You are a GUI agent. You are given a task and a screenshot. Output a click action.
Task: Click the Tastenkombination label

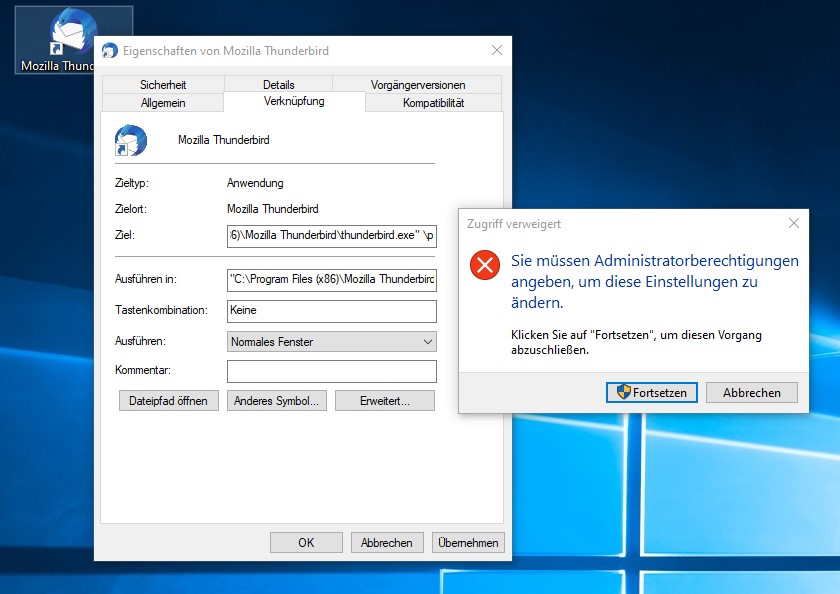tap(161, 310)
